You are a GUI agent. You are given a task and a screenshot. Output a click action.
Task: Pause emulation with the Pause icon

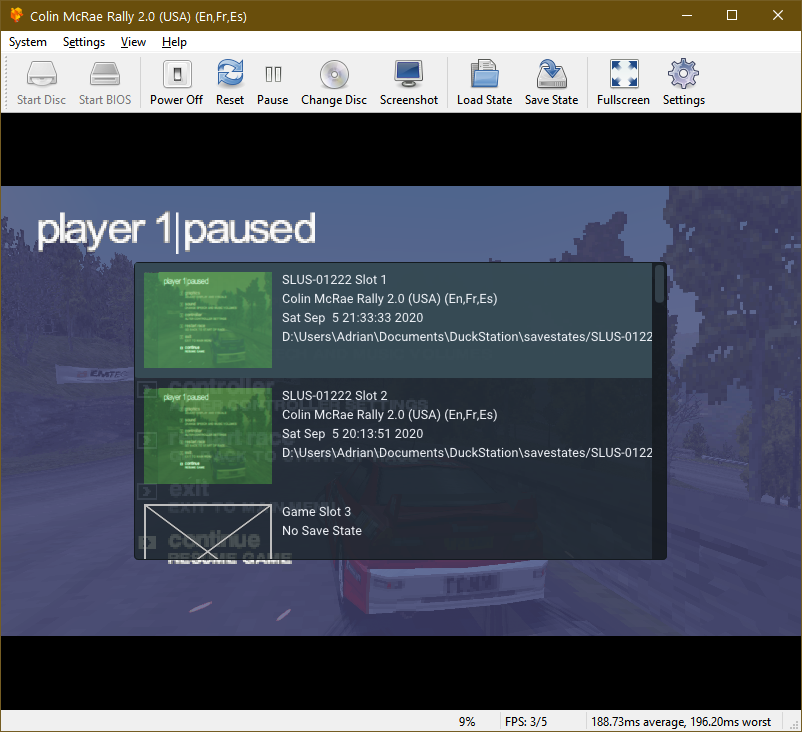coord(273,83)
